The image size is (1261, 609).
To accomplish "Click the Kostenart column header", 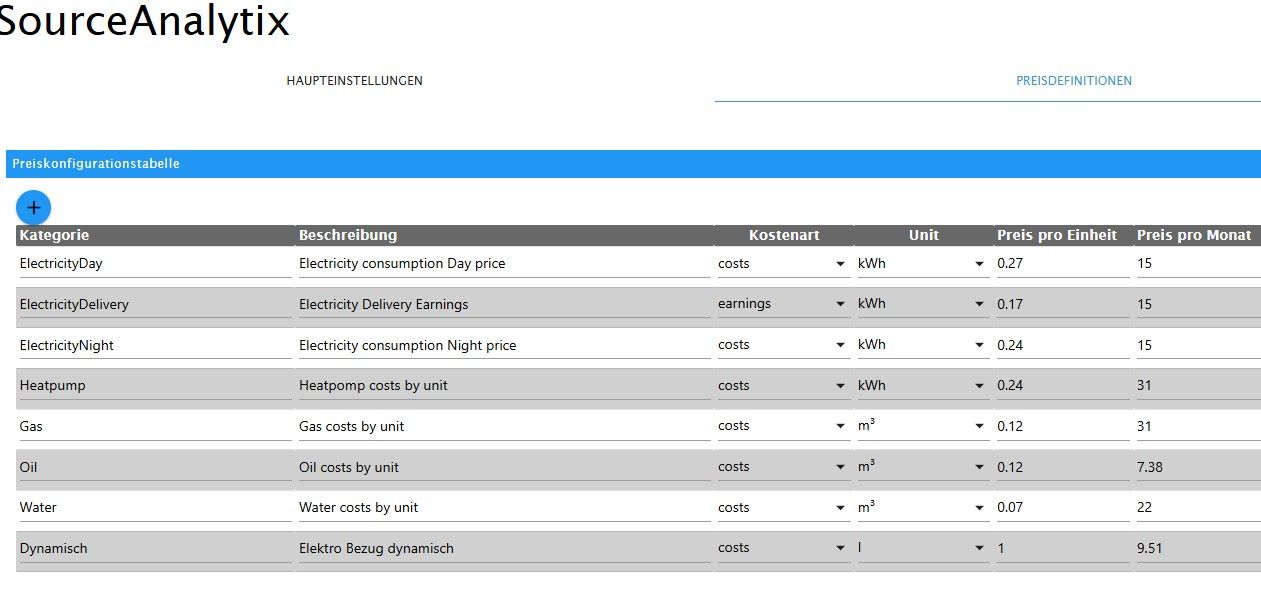I will coord(784,235).
